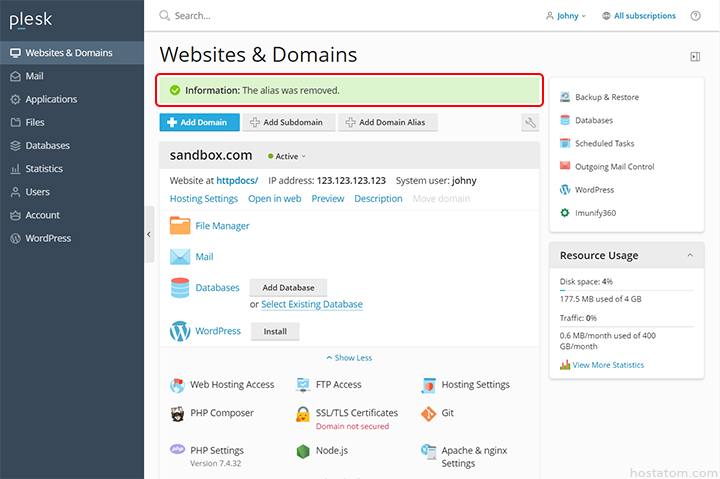
Task: Expand the Active status dropdown
Action: coord(287,156)
